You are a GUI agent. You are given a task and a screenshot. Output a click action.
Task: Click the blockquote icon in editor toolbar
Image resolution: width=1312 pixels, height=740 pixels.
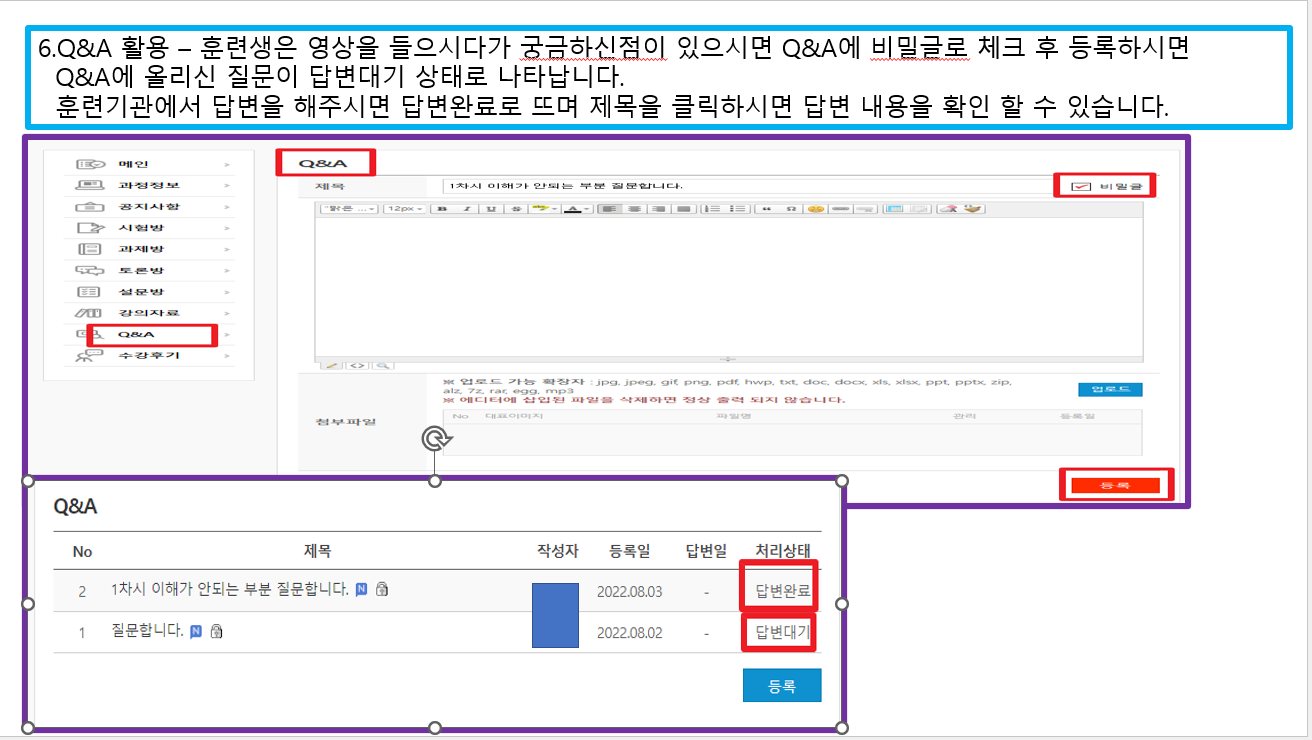click(x=766, y=209)
